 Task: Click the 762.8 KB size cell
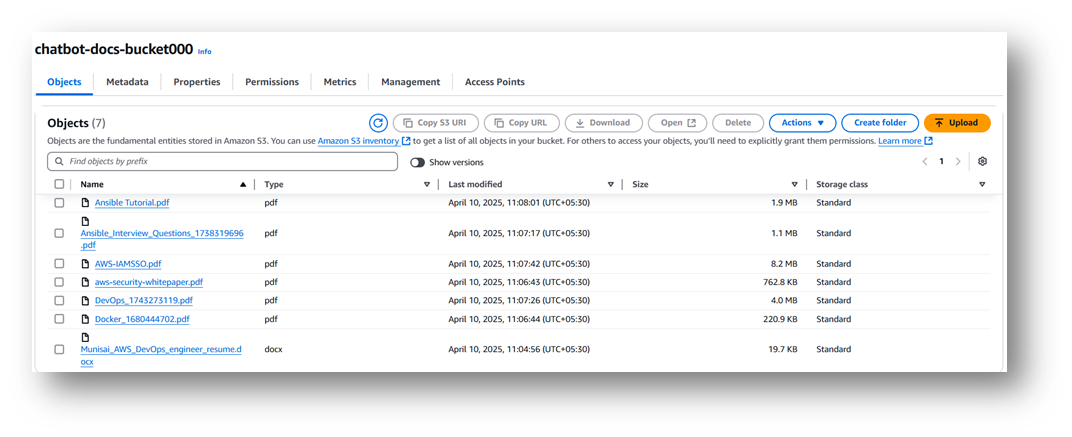coord(779,282)
